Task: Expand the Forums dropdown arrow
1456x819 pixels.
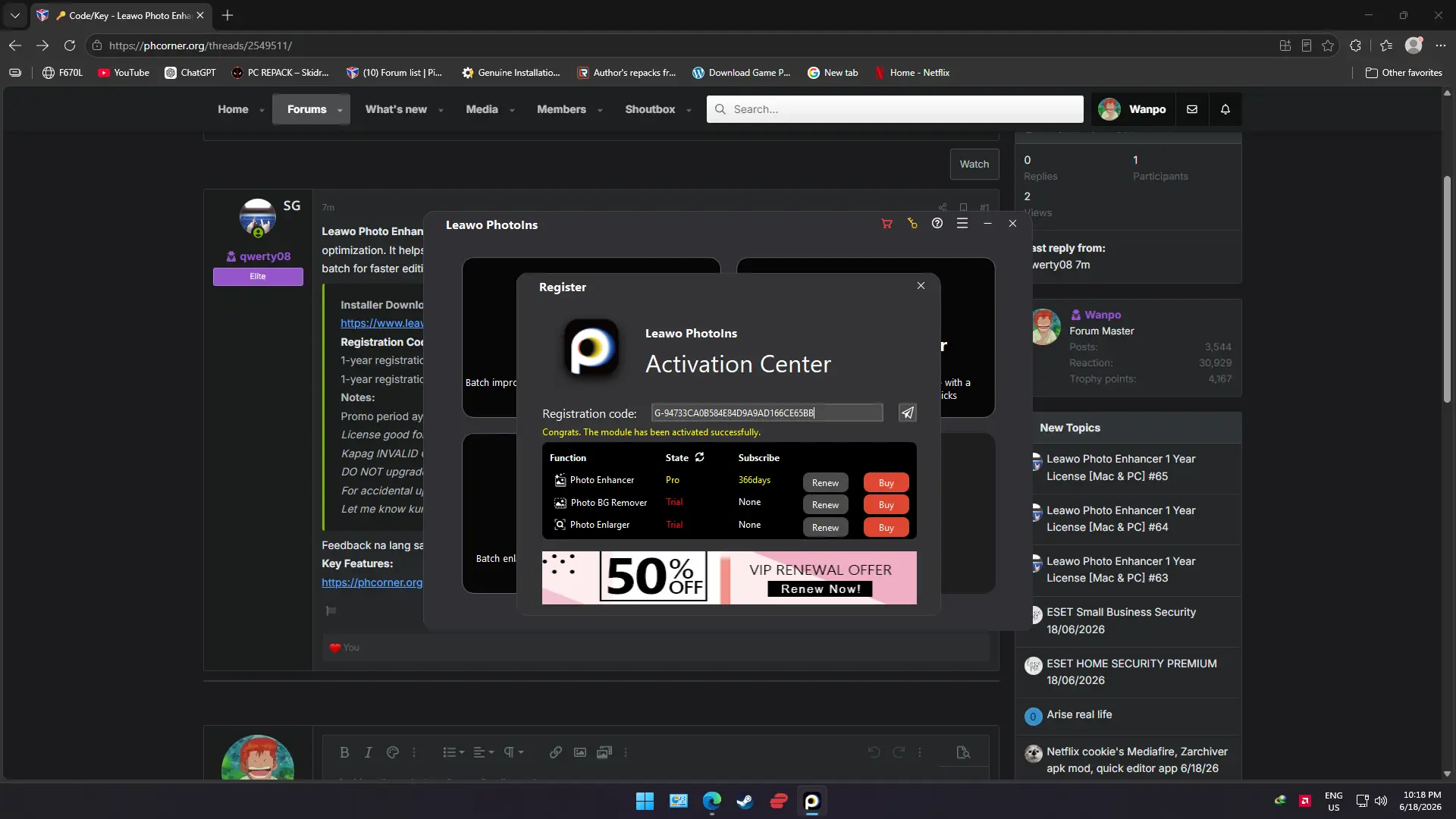Action: coord(340,110)
